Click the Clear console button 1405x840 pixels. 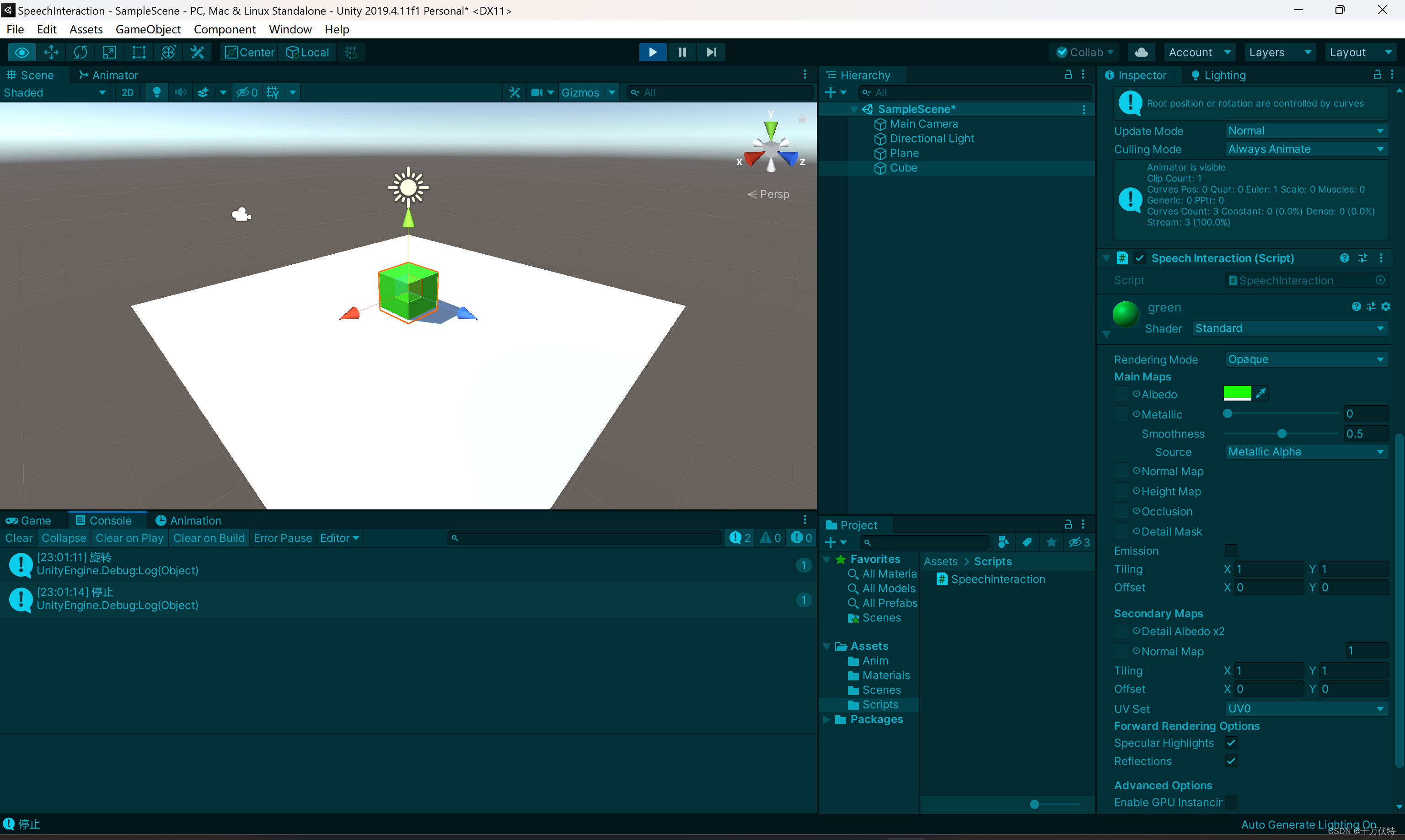click(19, 538)
